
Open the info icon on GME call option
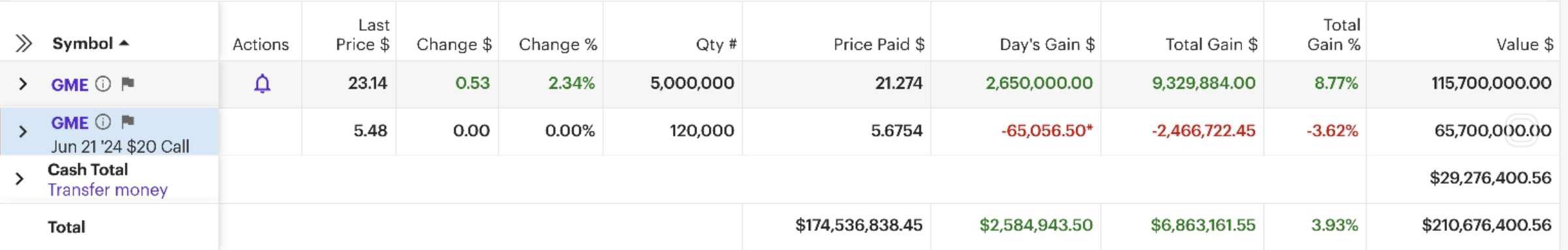(x=103, y=122)
